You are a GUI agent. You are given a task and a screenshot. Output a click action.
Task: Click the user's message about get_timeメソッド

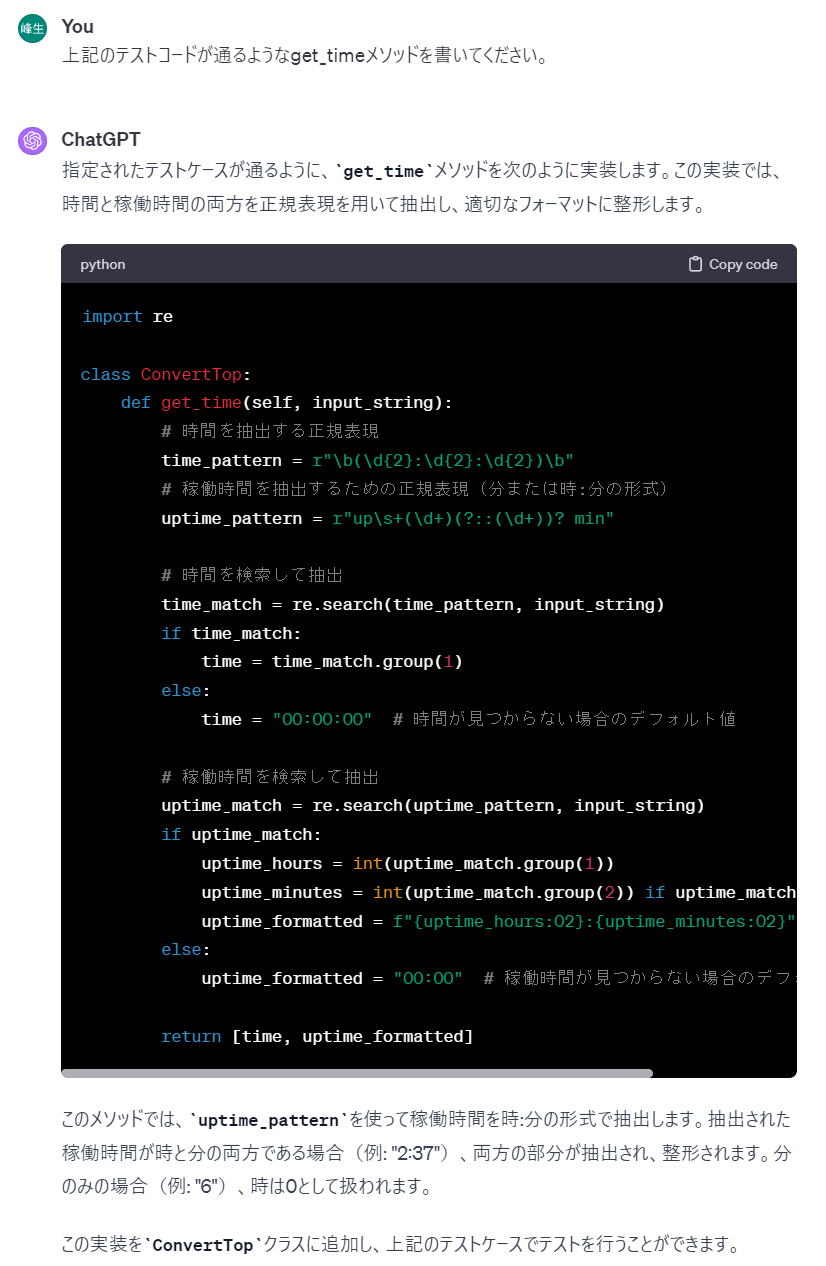[x=305, y=55]
